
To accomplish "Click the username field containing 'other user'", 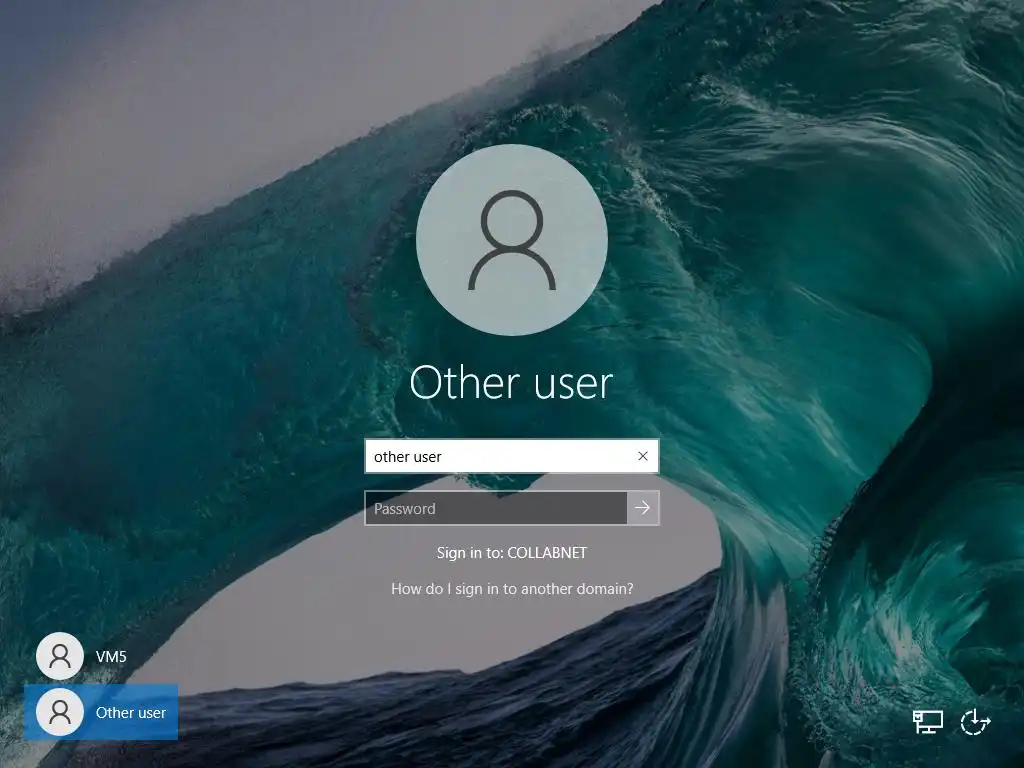I will pos(512,456).
